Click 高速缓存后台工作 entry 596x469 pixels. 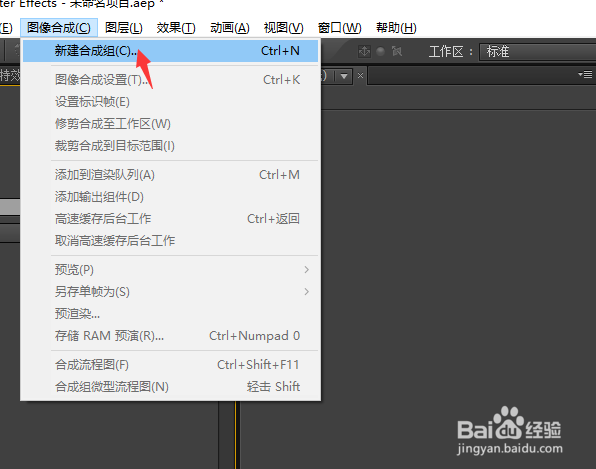pyautogui.click(x=170, y=219)
